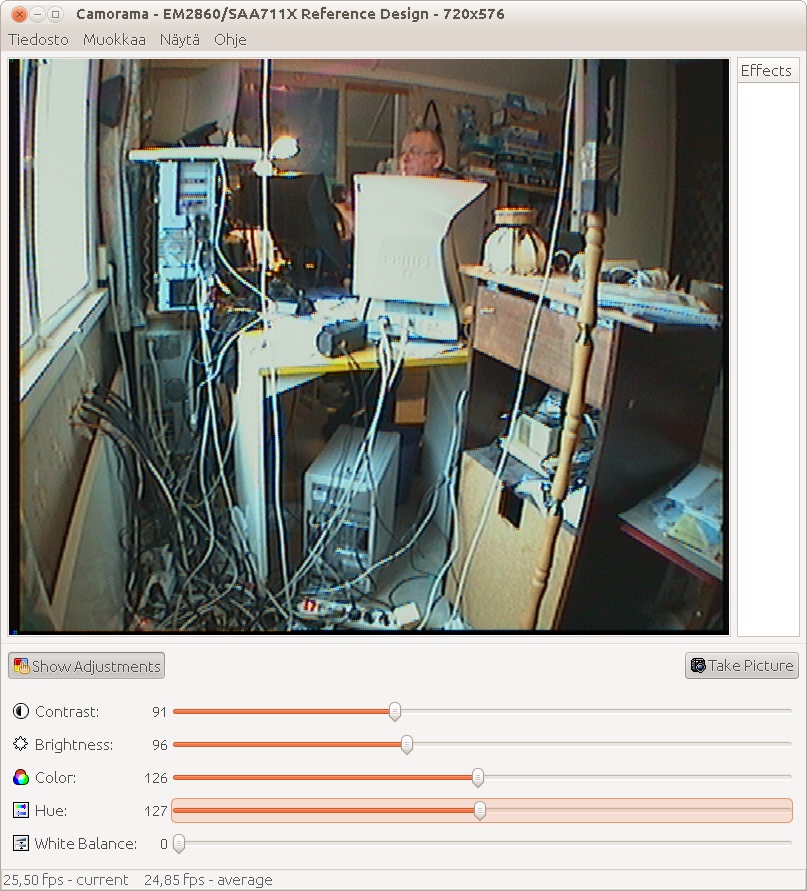This screenshot has height=891, width=807.
Task: Click the '24,85 fps - average' status text
Action: (208, 880)
